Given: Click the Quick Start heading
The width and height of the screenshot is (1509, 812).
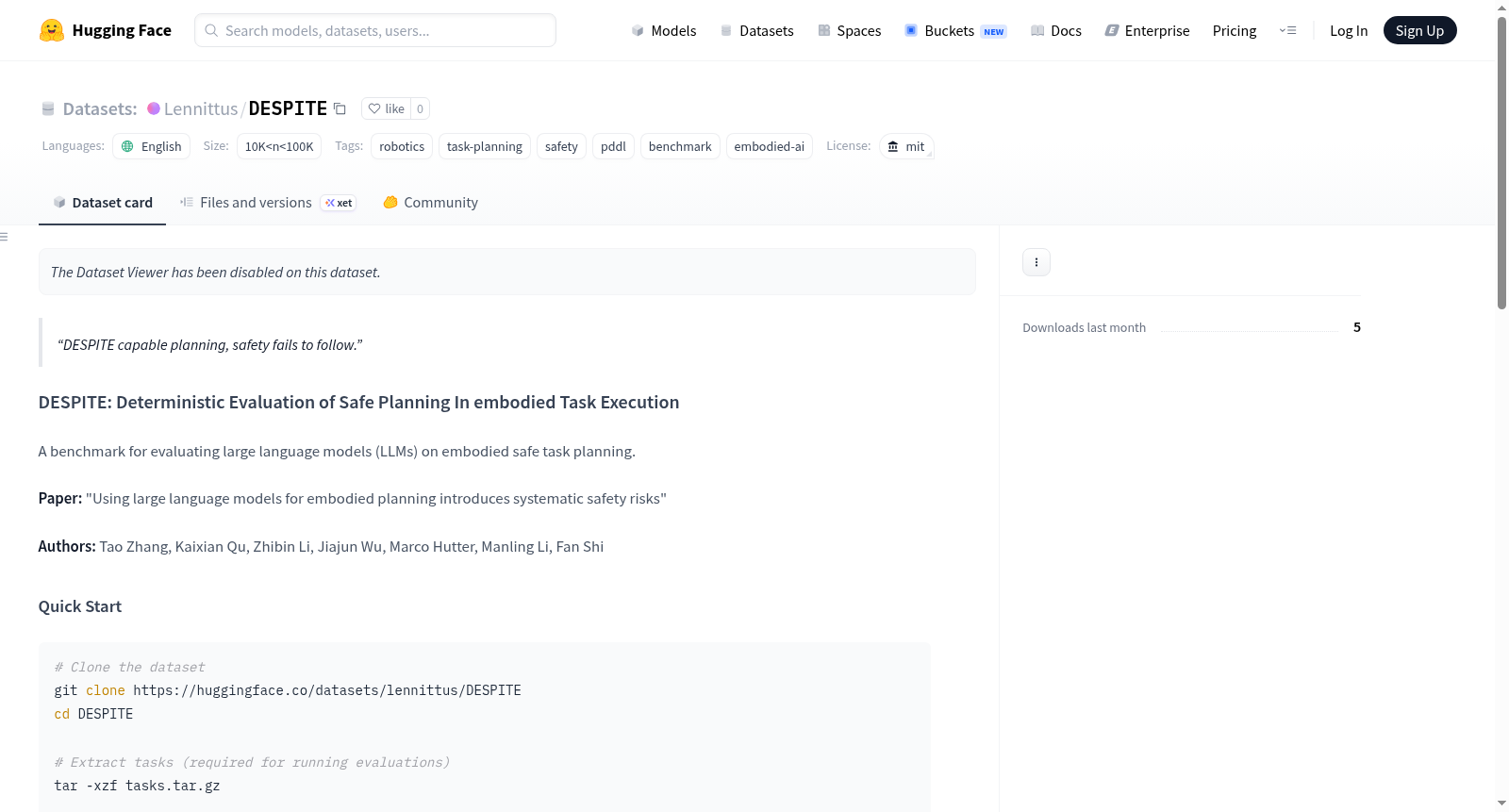Looking at the screenshot, I should pyautogui.click(x=80, y=606).
